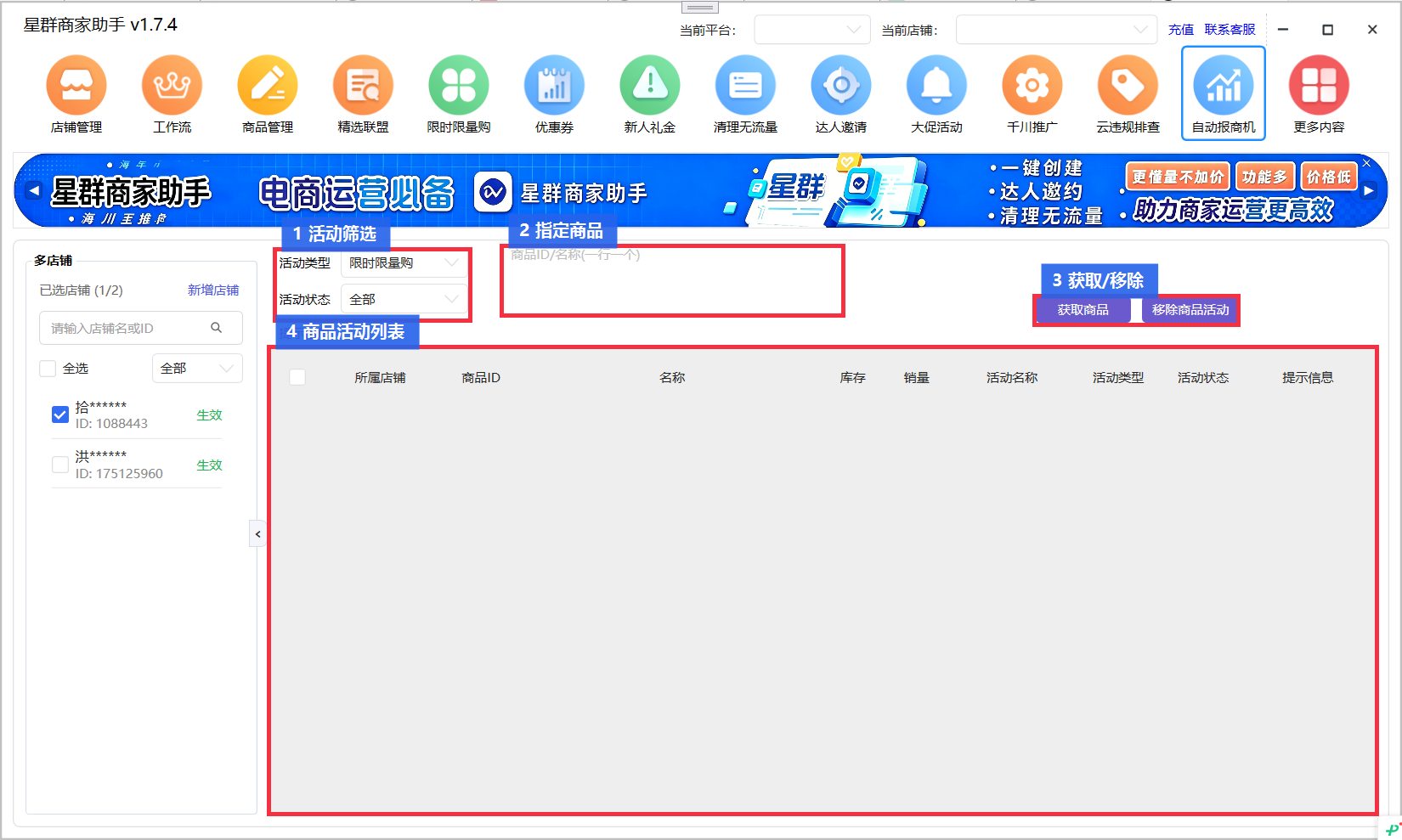Image resolution: width=1402 pixels, height=840 pixels.
Task: Toggle the 全选 select-all stores checkbox
Action: click(x=48, y=369)
